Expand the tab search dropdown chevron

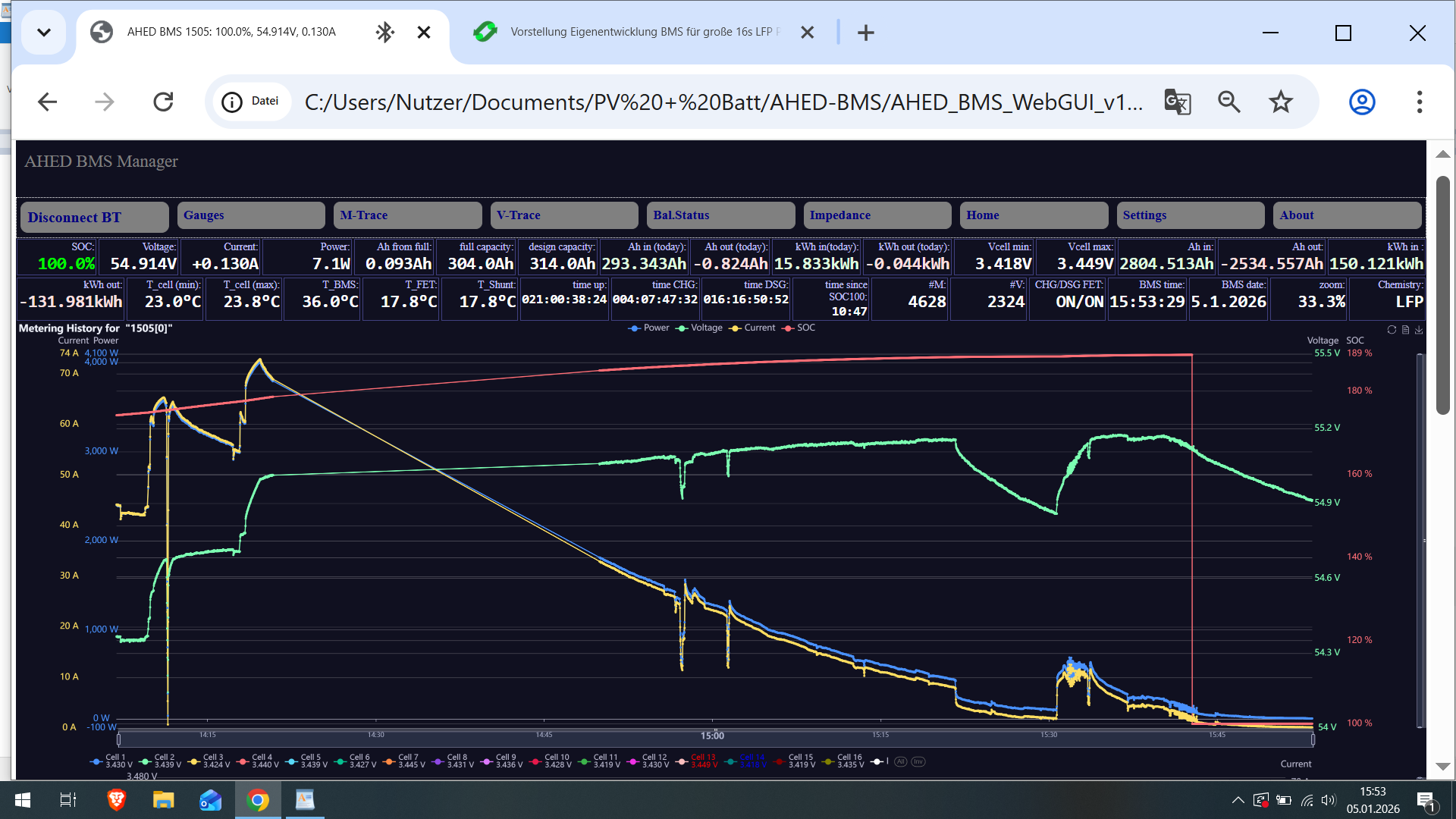click(44, 33)
